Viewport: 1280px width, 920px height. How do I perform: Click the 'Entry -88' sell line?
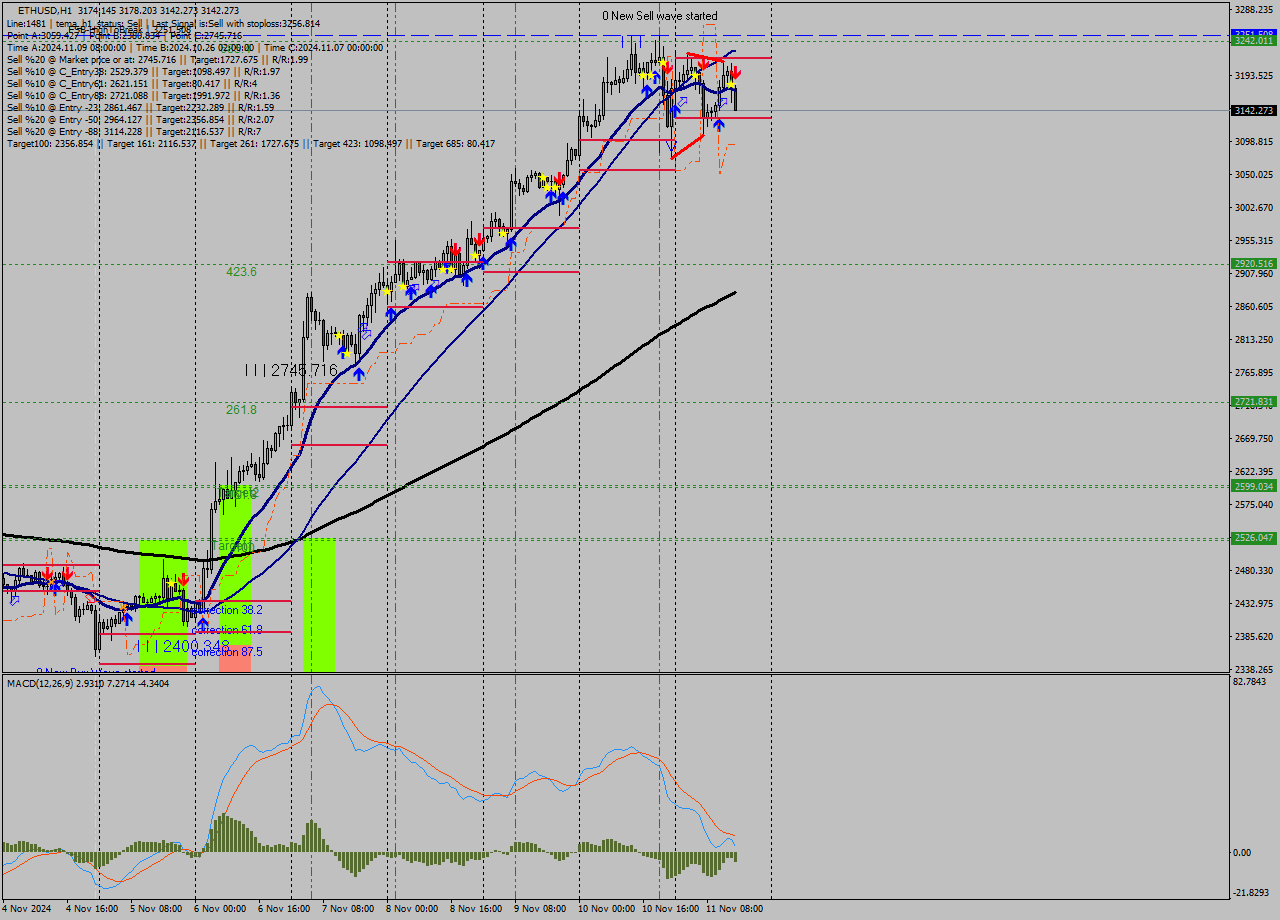[x=134, y=131]
